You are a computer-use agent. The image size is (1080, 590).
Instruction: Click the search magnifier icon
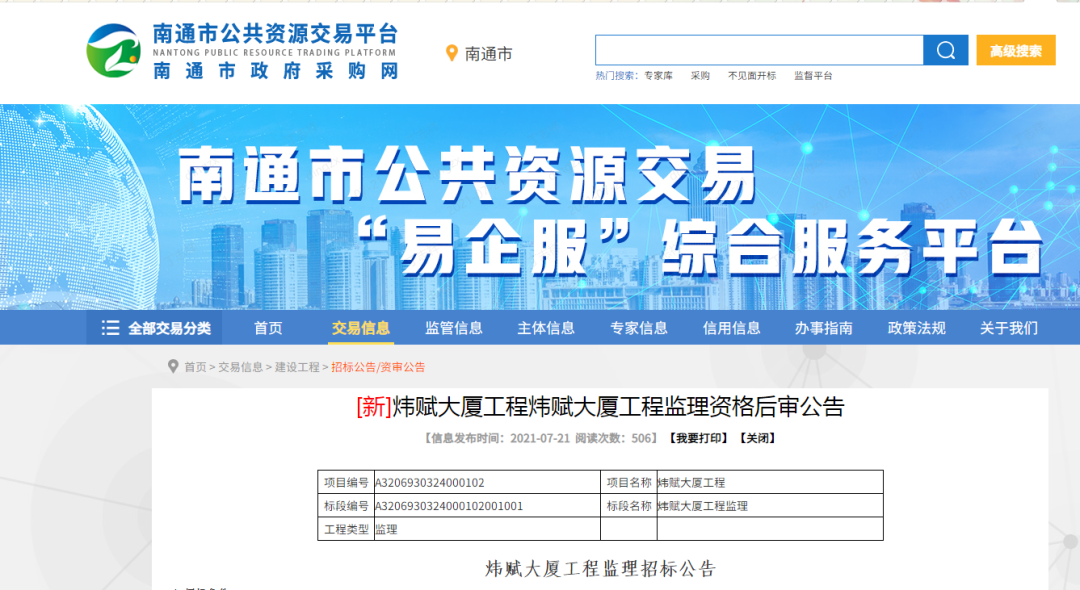(944, 49)
